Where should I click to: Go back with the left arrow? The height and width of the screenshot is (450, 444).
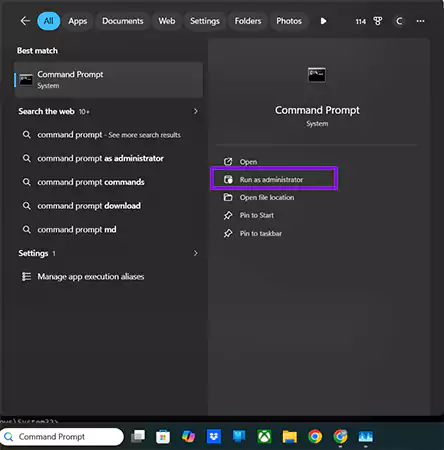tap(25, 21)
